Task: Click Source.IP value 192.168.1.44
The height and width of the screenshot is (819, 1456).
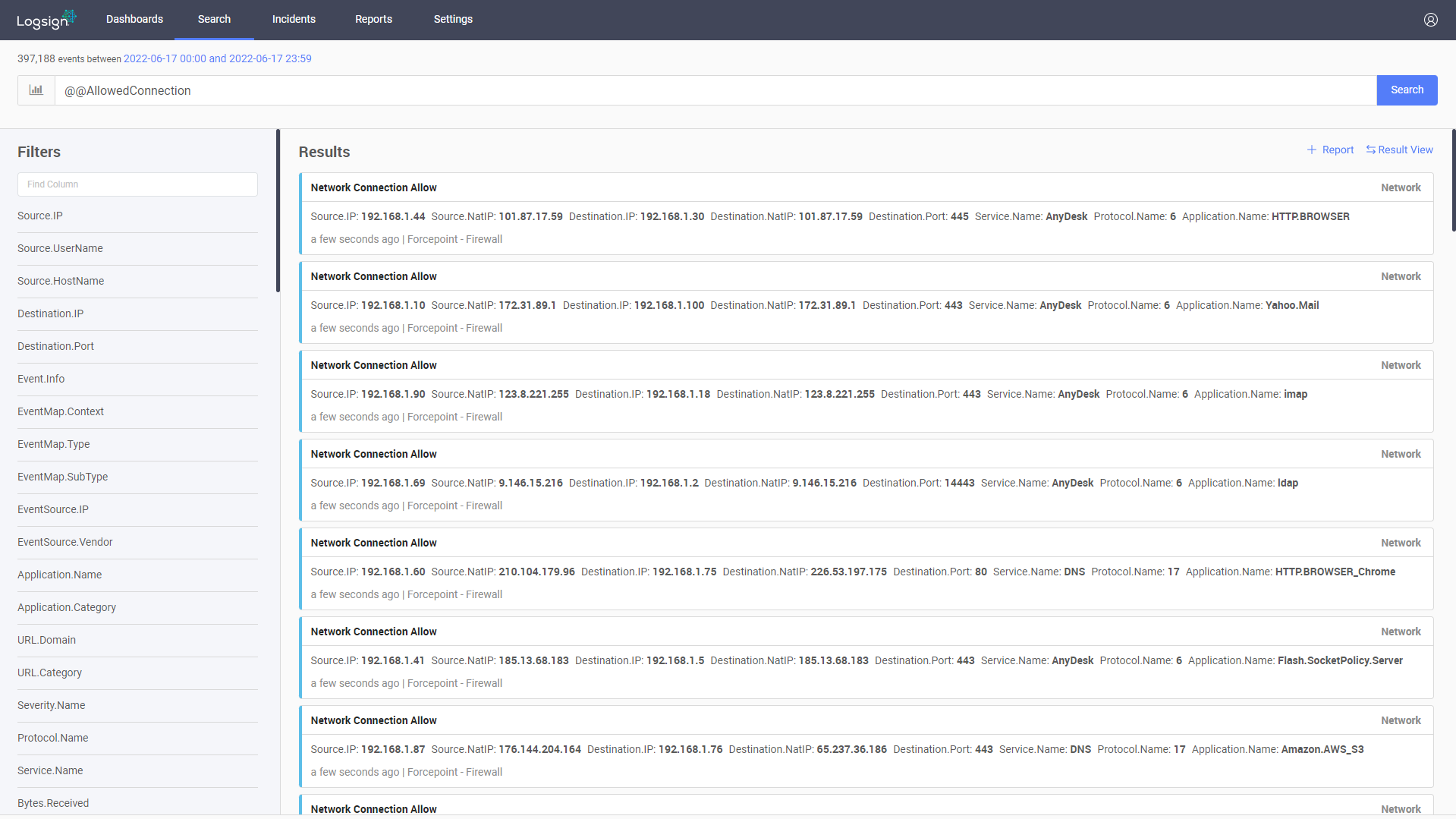Action: pyautogui.click(x=393, y=216)
